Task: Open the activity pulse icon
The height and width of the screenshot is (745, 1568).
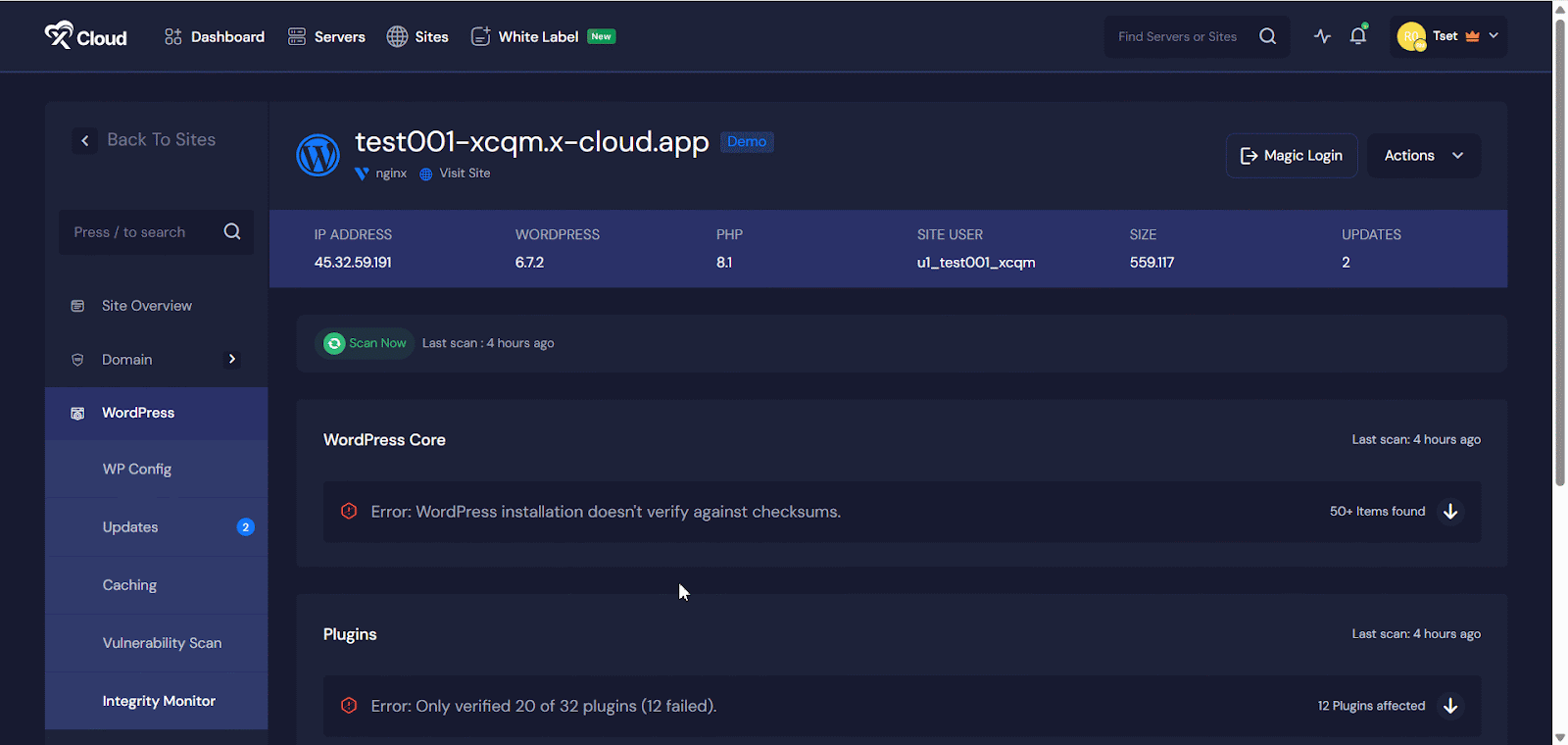Action: click(x=1322, y=36)
